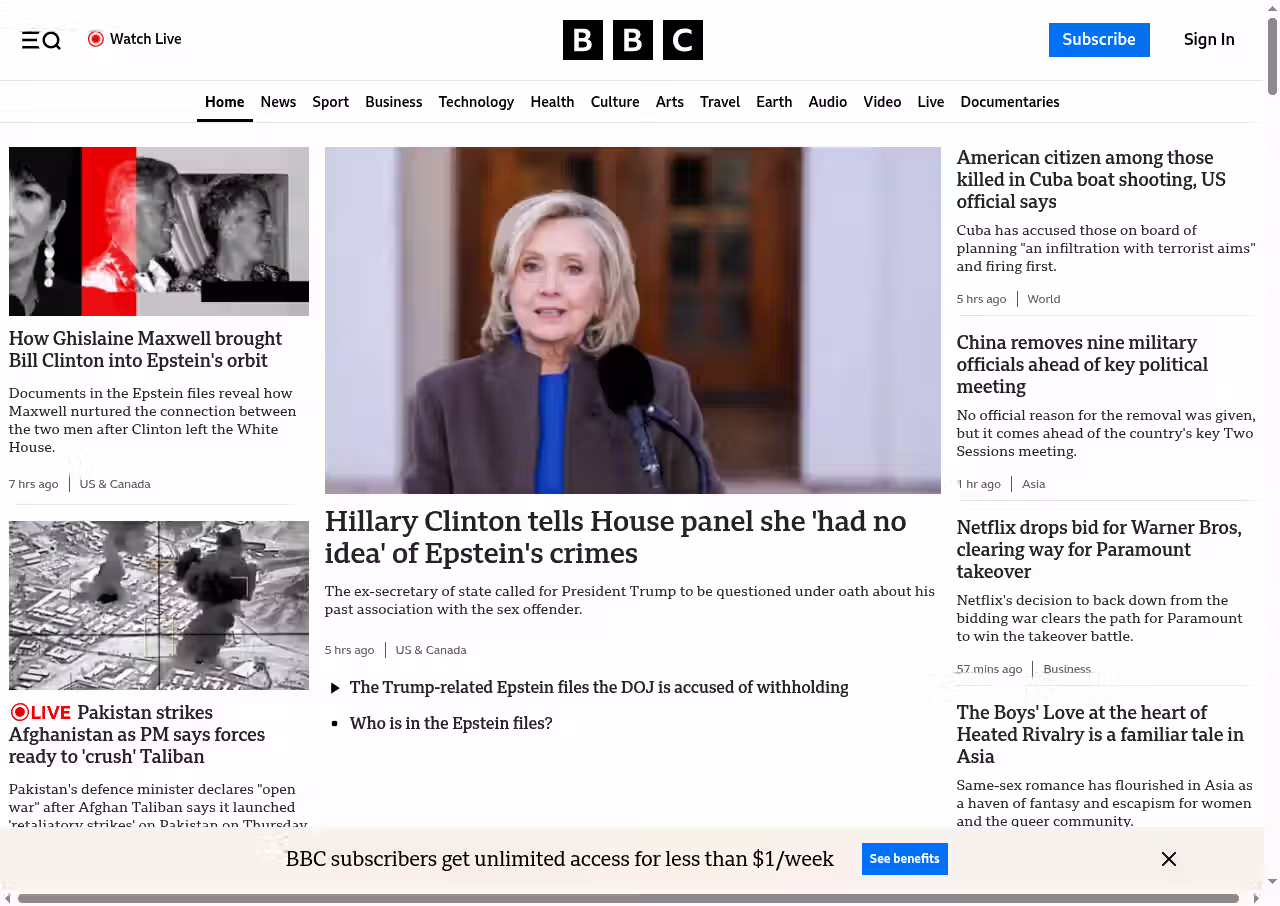Screen dimensions: 1280x906
Task: Click the Sign In link
Action: (1208, 40)
